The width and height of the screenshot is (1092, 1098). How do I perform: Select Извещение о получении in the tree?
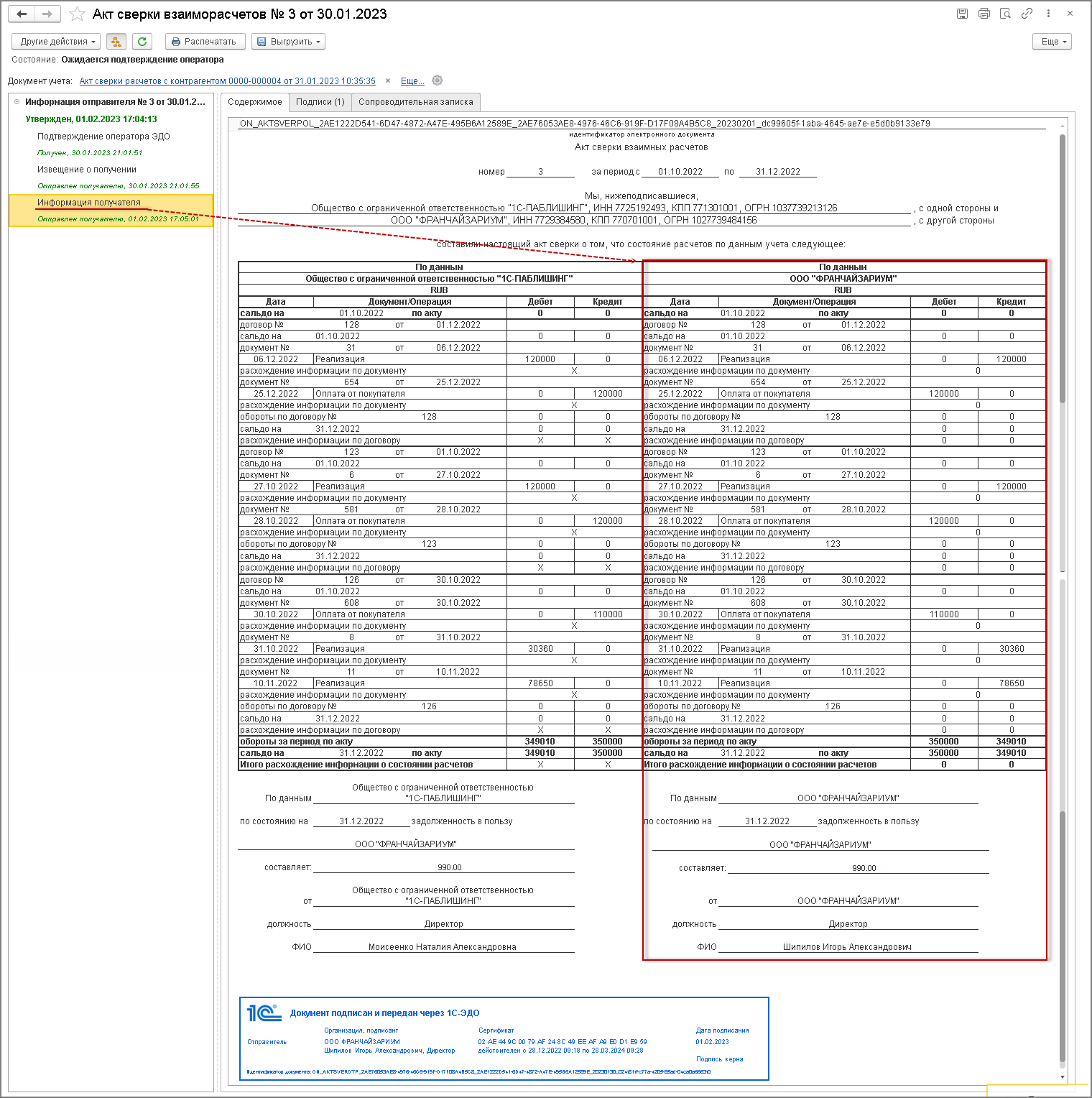point(87,170)
